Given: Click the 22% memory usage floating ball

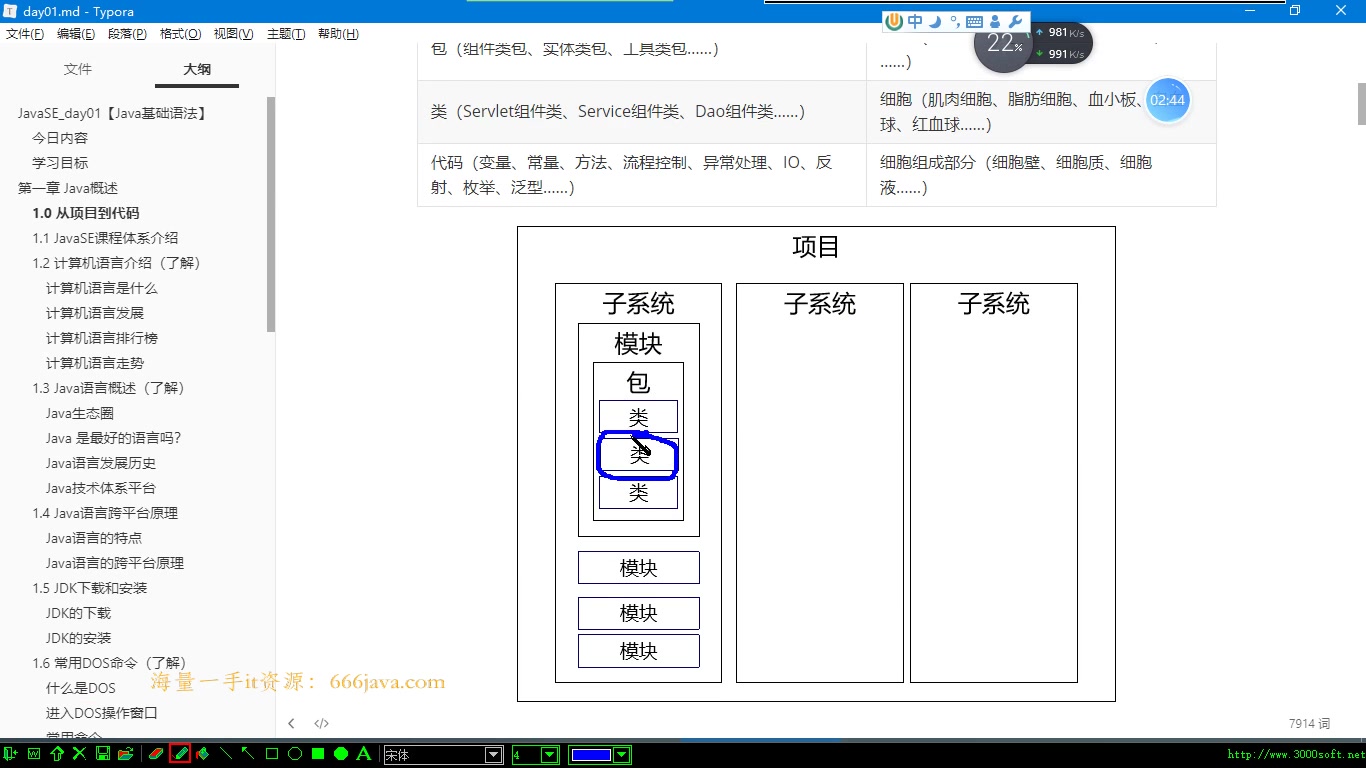Looking at the screenshot, I should click(x=1003, y=44).
